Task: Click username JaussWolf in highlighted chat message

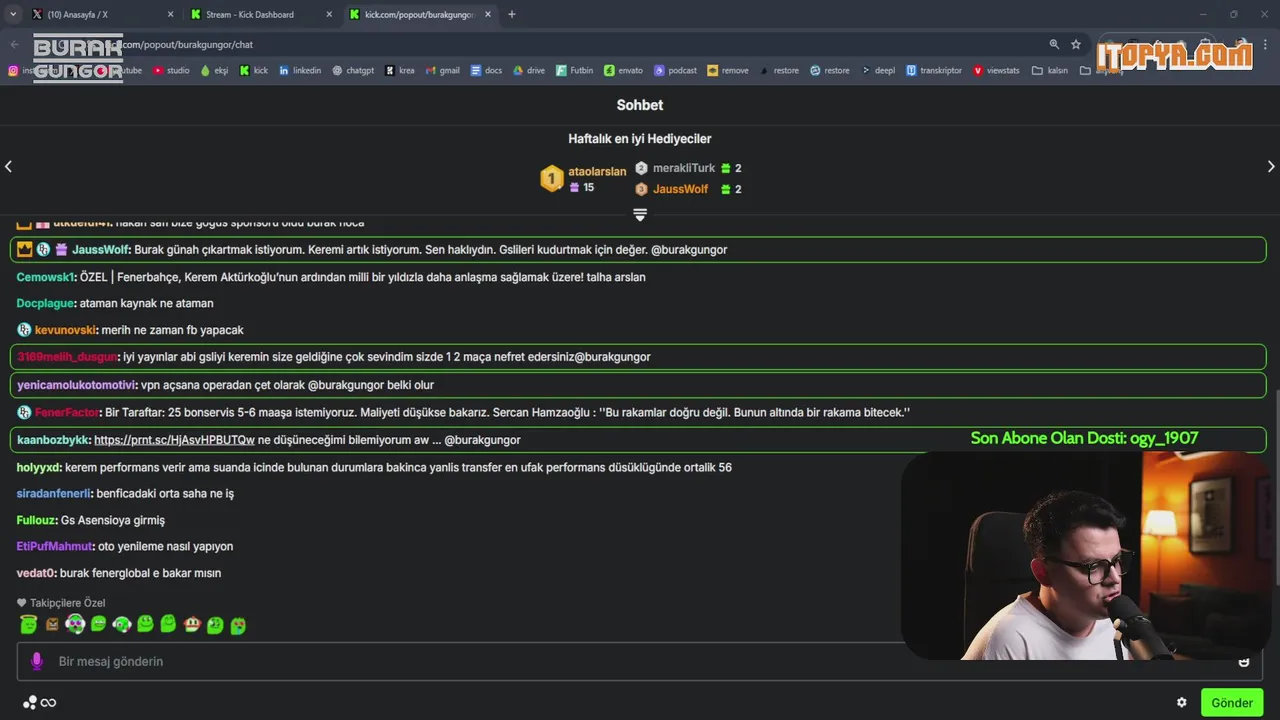Action: tap(100, 250)
